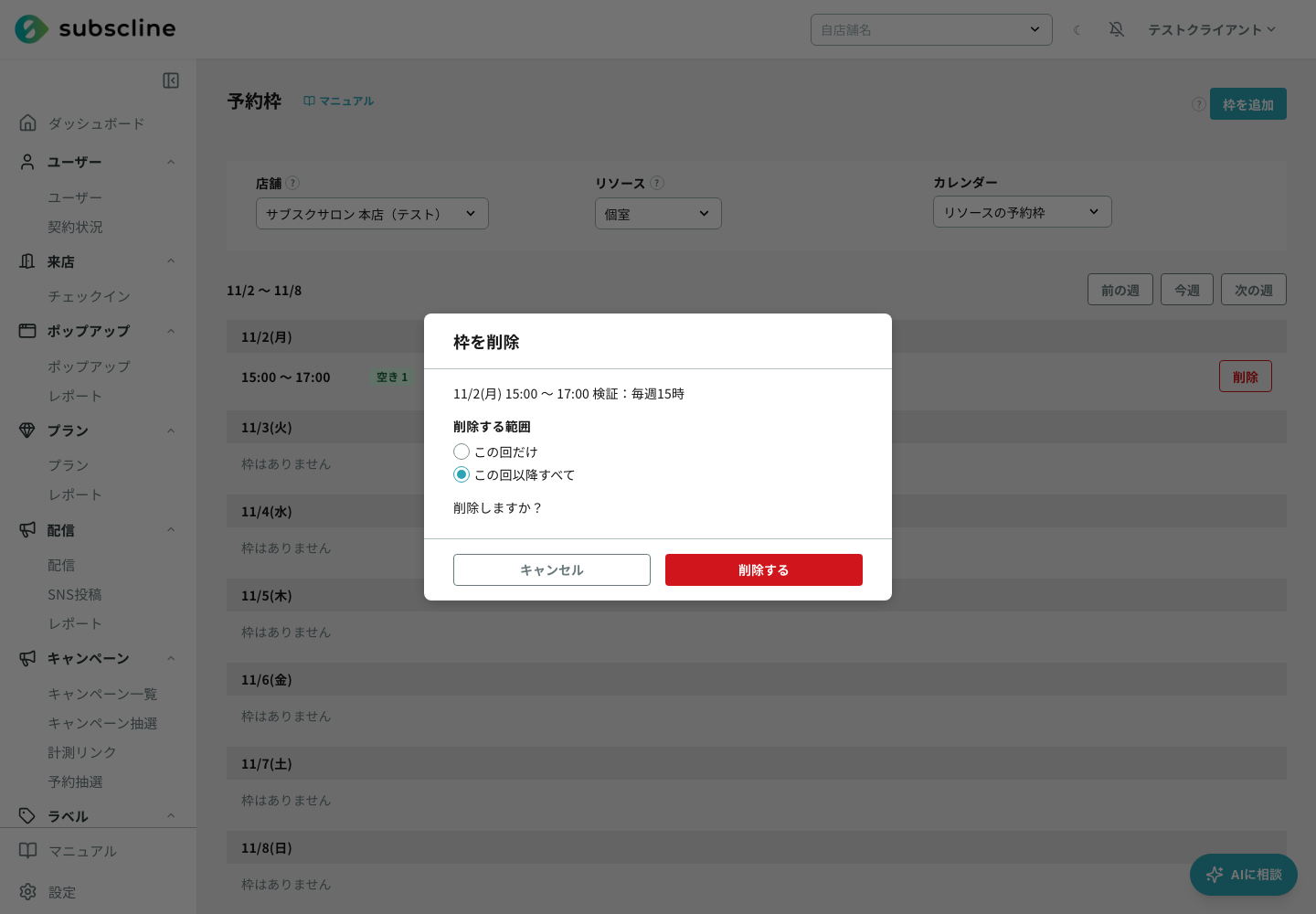The height and width of the screenshot is (914, 1316).
Task: Confirm with the red 削除する button
Action: 764,569
